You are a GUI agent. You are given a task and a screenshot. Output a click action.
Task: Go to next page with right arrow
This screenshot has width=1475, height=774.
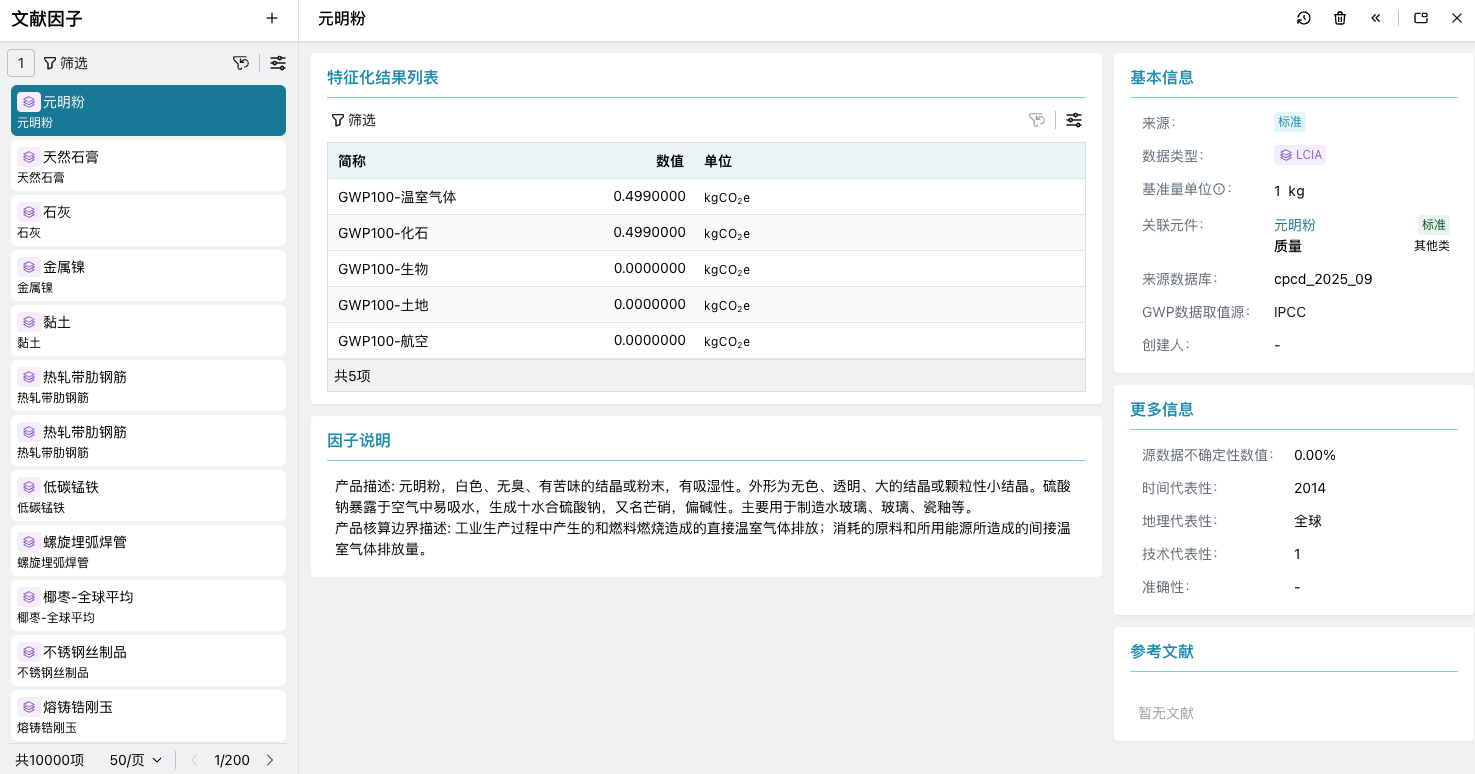tap(269, 759)
